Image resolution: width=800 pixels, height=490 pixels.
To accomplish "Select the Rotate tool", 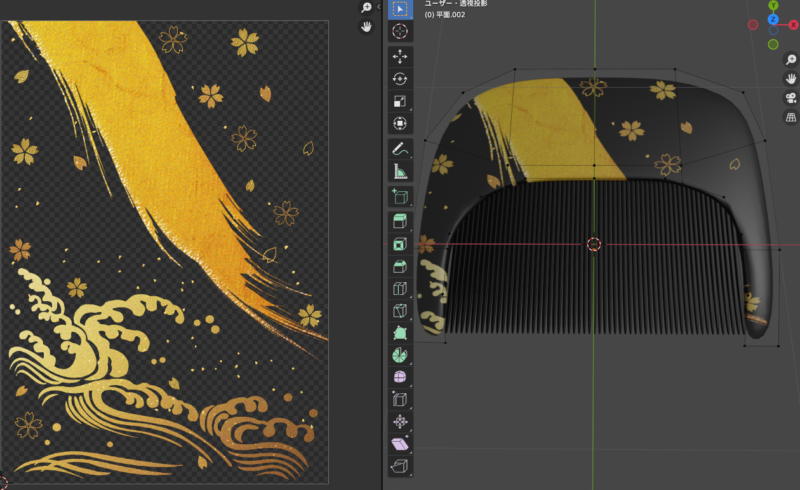I will pyautogui.click(x=400, y=79).
